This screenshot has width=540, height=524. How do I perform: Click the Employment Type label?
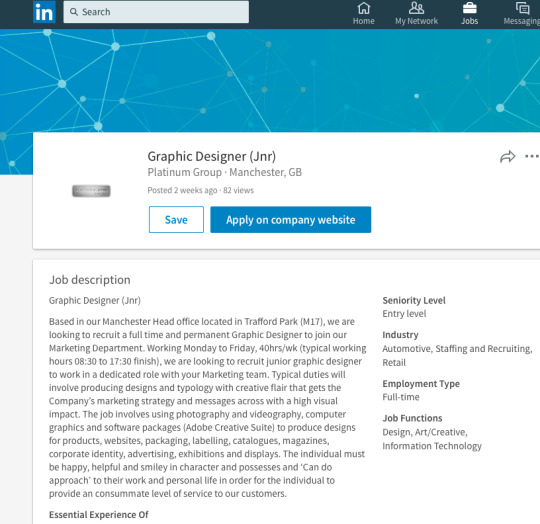[x=421, y=384]
